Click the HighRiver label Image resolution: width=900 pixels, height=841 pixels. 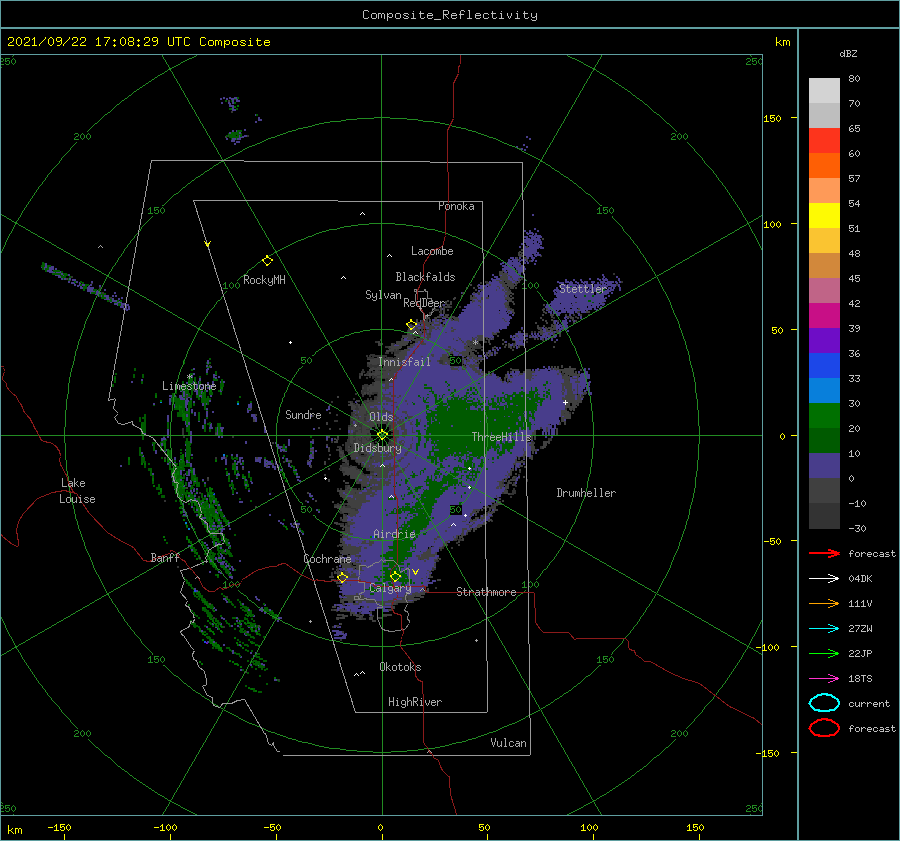[415, 702]
